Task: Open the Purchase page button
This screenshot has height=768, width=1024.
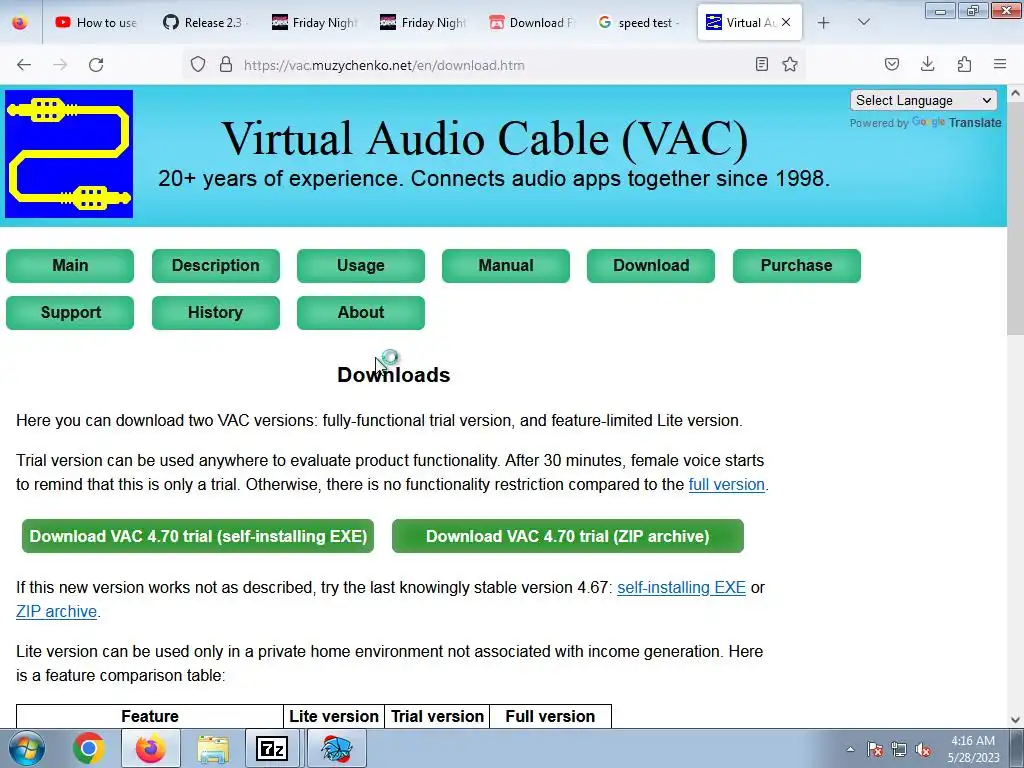Action: 797,266
